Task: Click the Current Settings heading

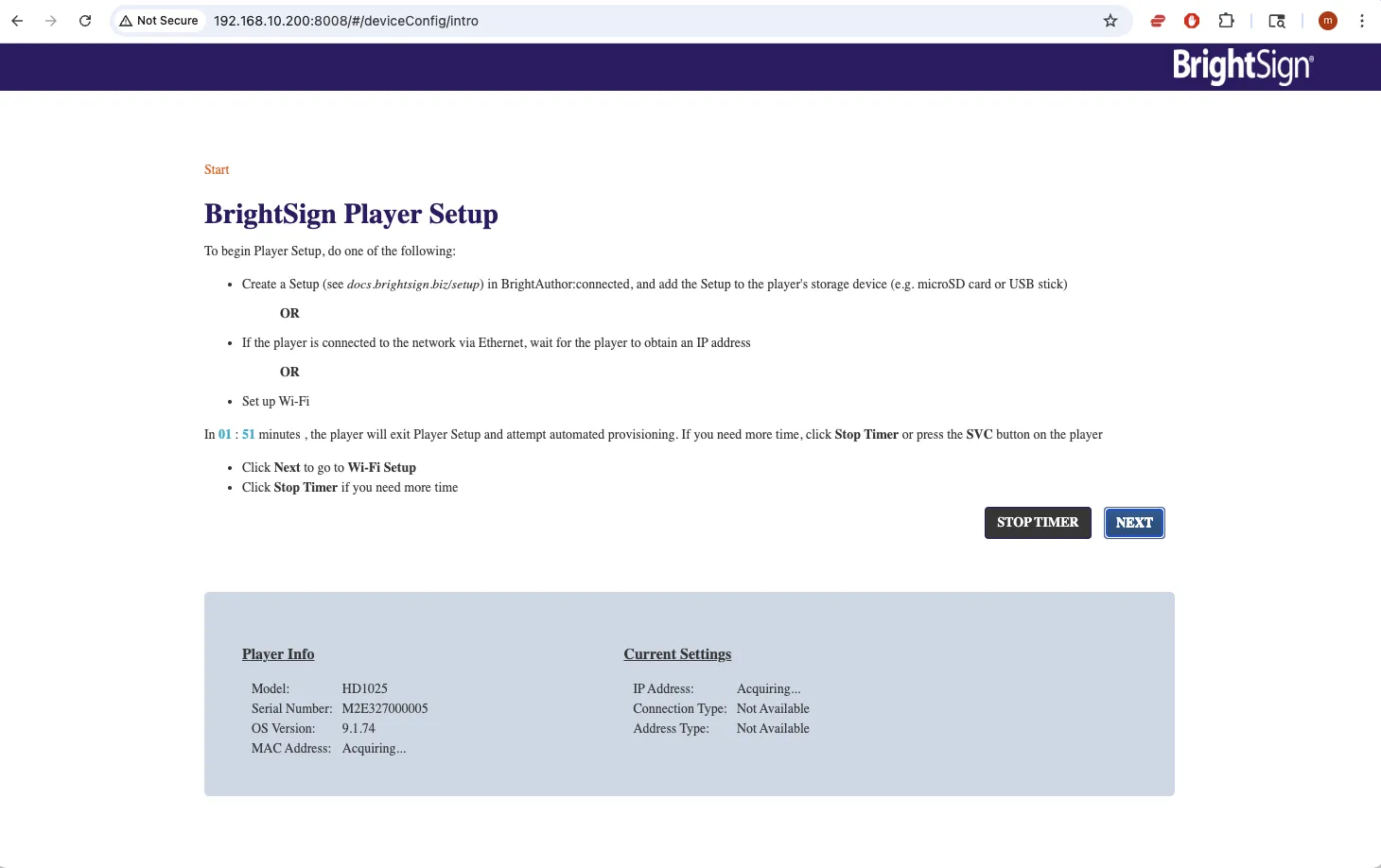Action: click(677, 654)
